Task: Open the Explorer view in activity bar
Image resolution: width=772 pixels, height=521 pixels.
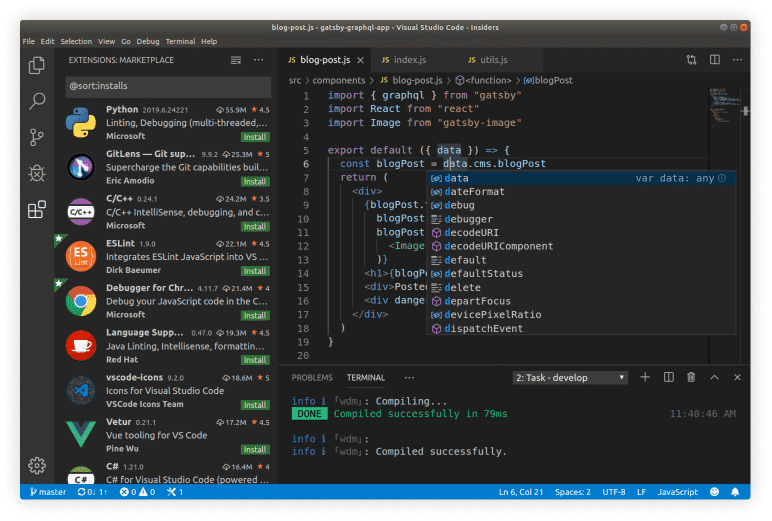Action: (36, 65)
